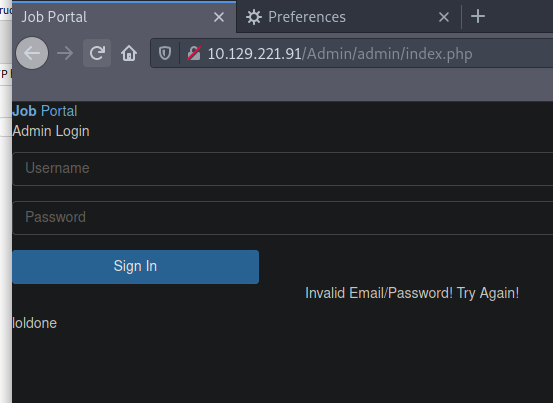
Task: Open the Job Portal header link
Action: click(x=45, y=111)
